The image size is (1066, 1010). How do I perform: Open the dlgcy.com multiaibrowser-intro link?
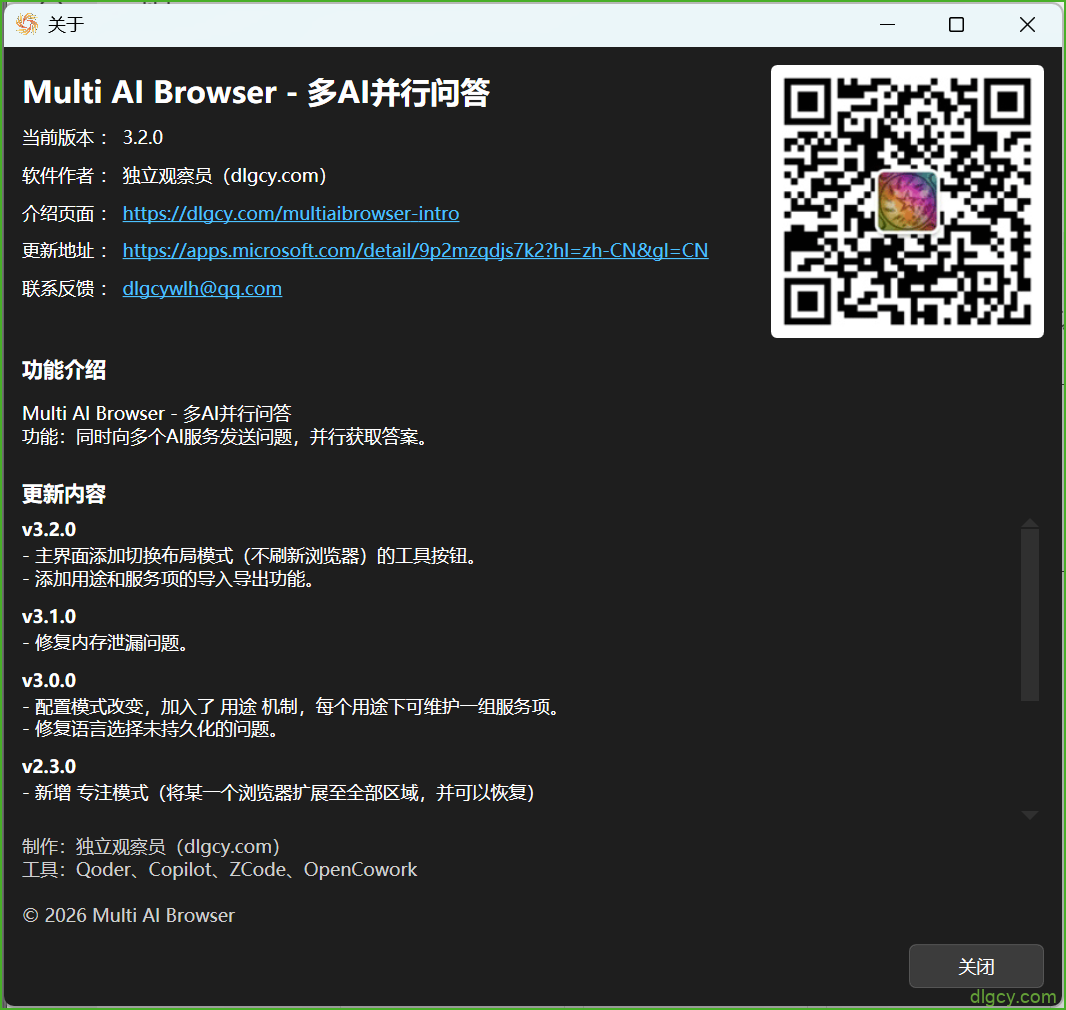coord(291,213)
